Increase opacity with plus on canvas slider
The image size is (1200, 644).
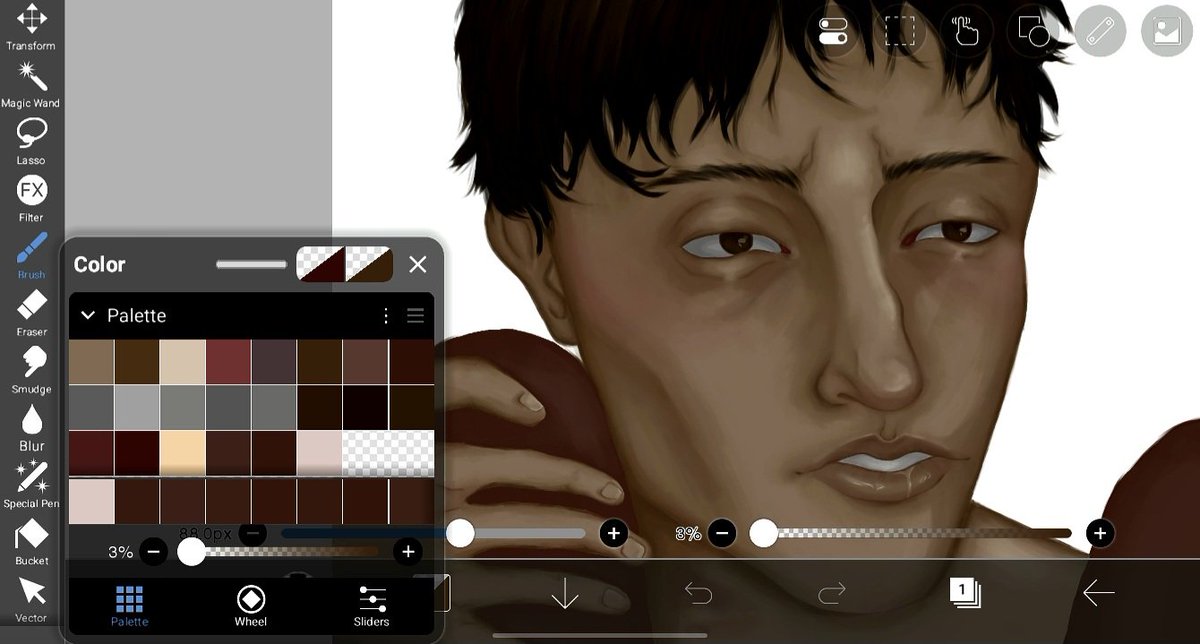1100,534
